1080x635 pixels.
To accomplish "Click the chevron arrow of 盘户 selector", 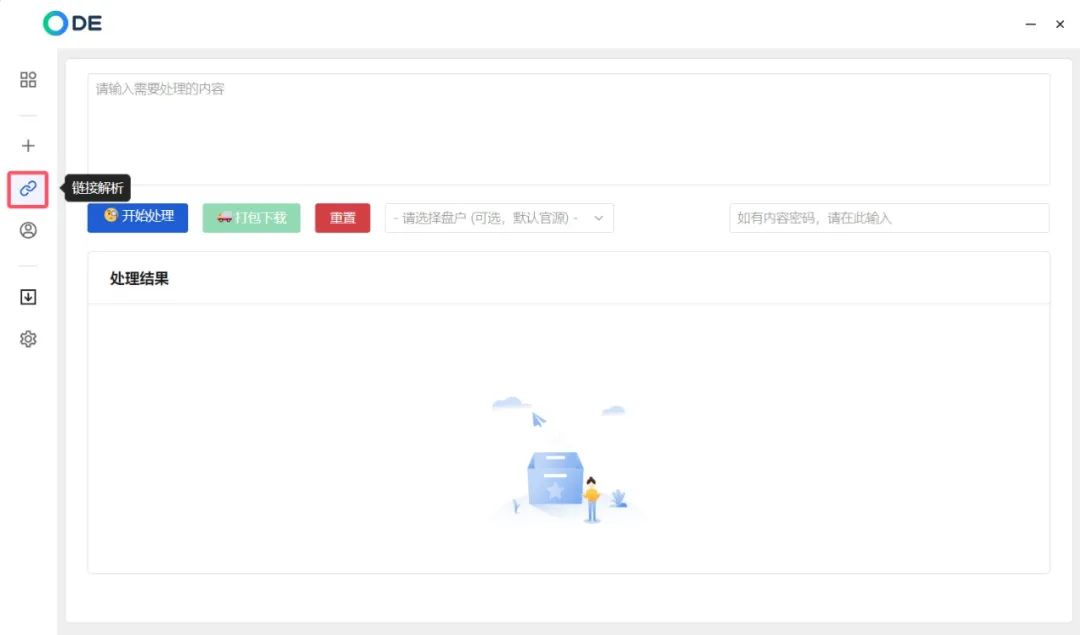I will 599,218.
